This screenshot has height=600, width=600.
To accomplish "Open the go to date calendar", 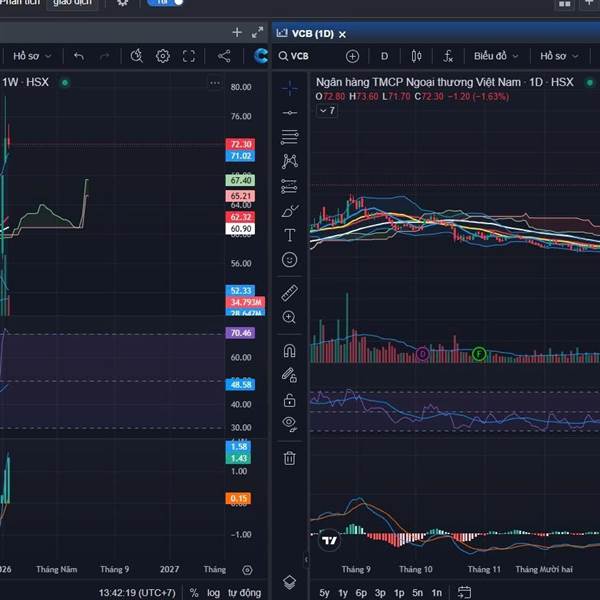I will 464,592.
